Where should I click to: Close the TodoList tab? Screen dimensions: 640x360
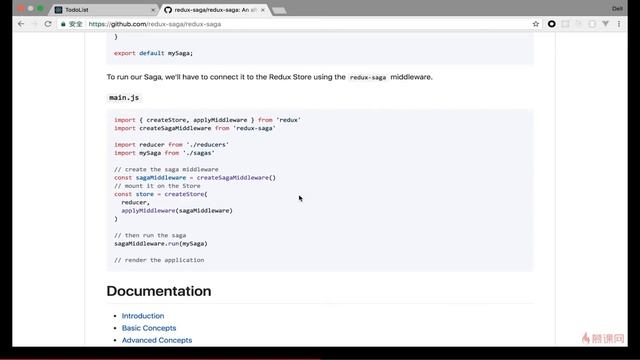pos(153,10)
